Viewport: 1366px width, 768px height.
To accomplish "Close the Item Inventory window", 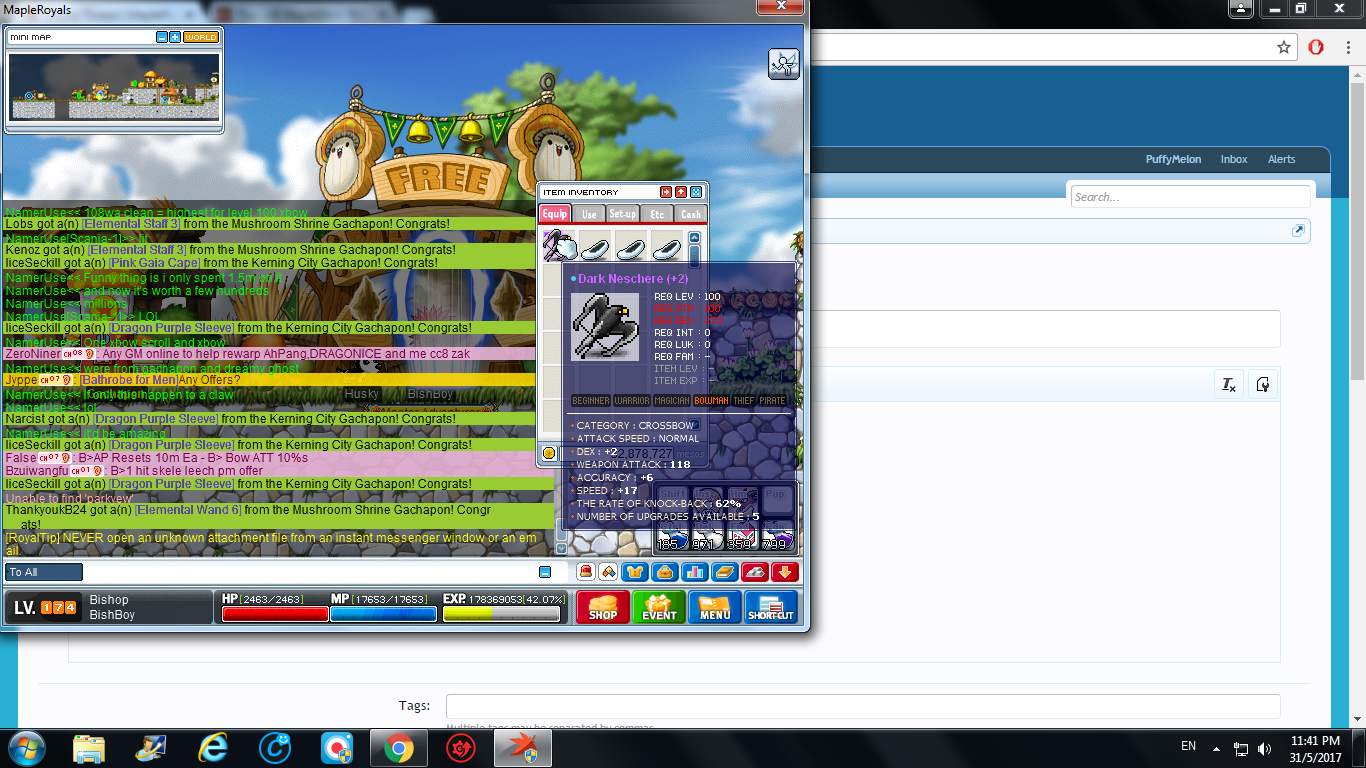I will (x=696, y=192).
